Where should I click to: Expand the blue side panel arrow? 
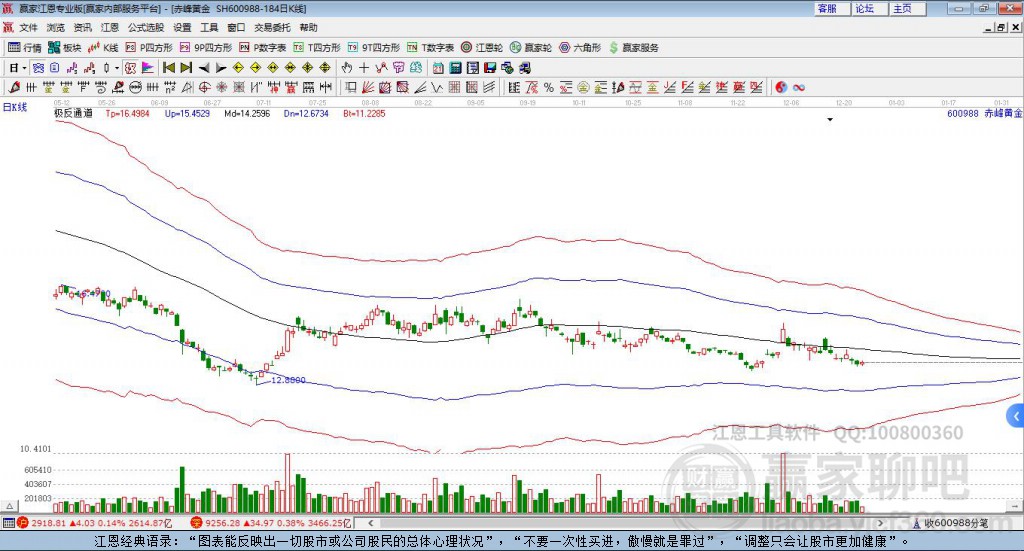(x=1016, y=416)
